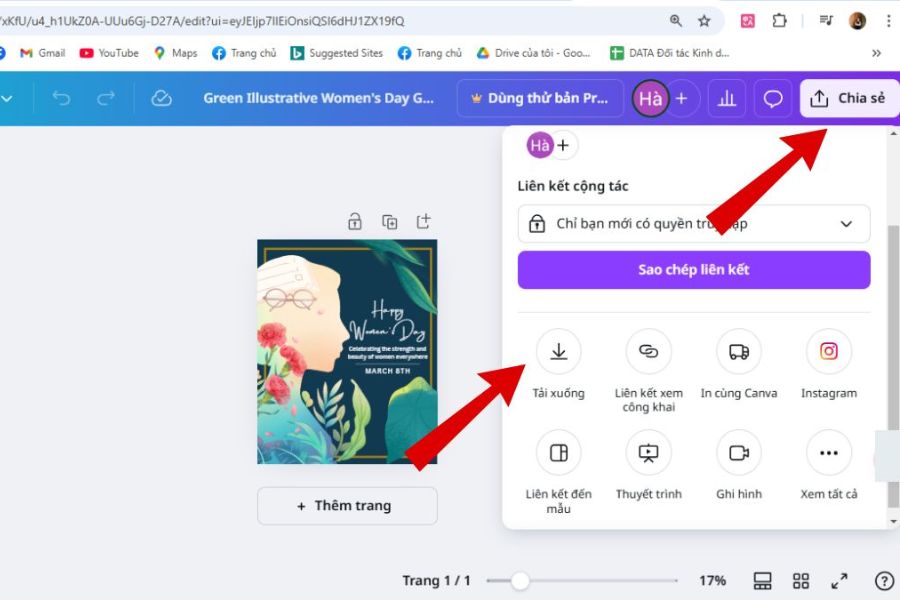The width and height of the screenshot is (900, 600).
Task: Click Sao chép liên kết button
Action: pyautogui.click(x=693, y=270)
